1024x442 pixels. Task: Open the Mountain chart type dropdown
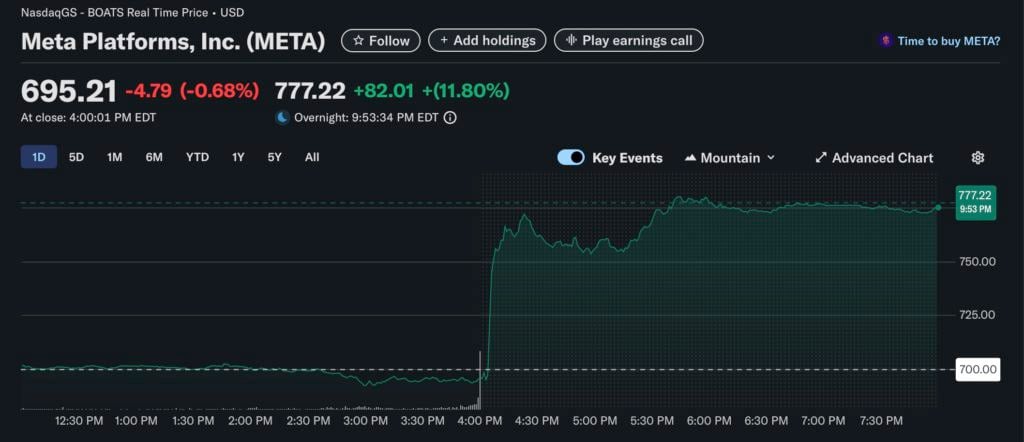(x=729, y=157)
